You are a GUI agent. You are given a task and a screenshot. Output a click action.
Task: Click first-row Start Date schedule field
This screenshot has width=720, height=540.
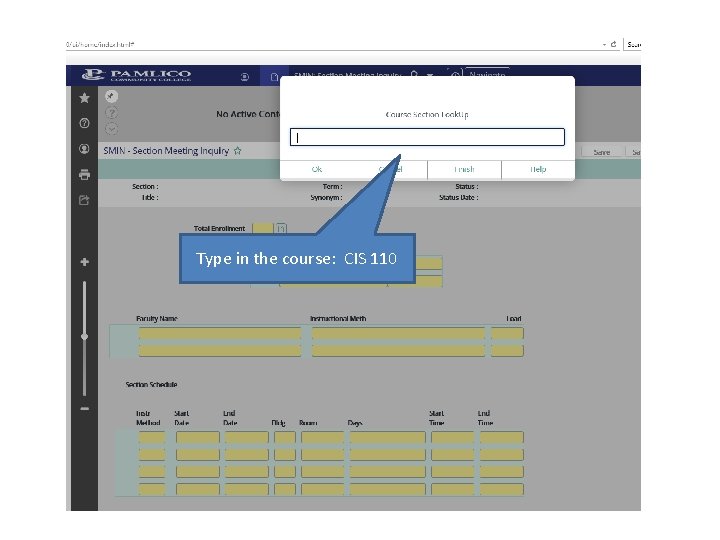click(198, 437)
